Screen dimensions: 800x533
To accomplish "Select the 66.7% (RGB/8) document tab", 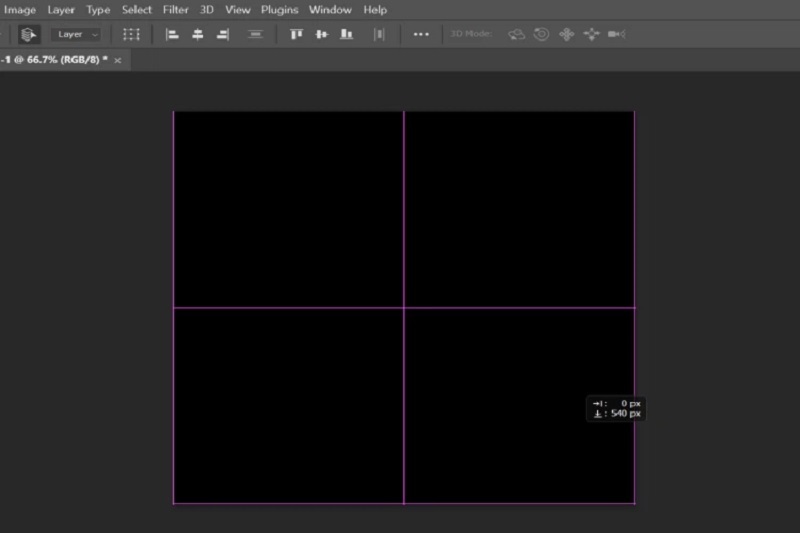I will [x=55, y=61].
